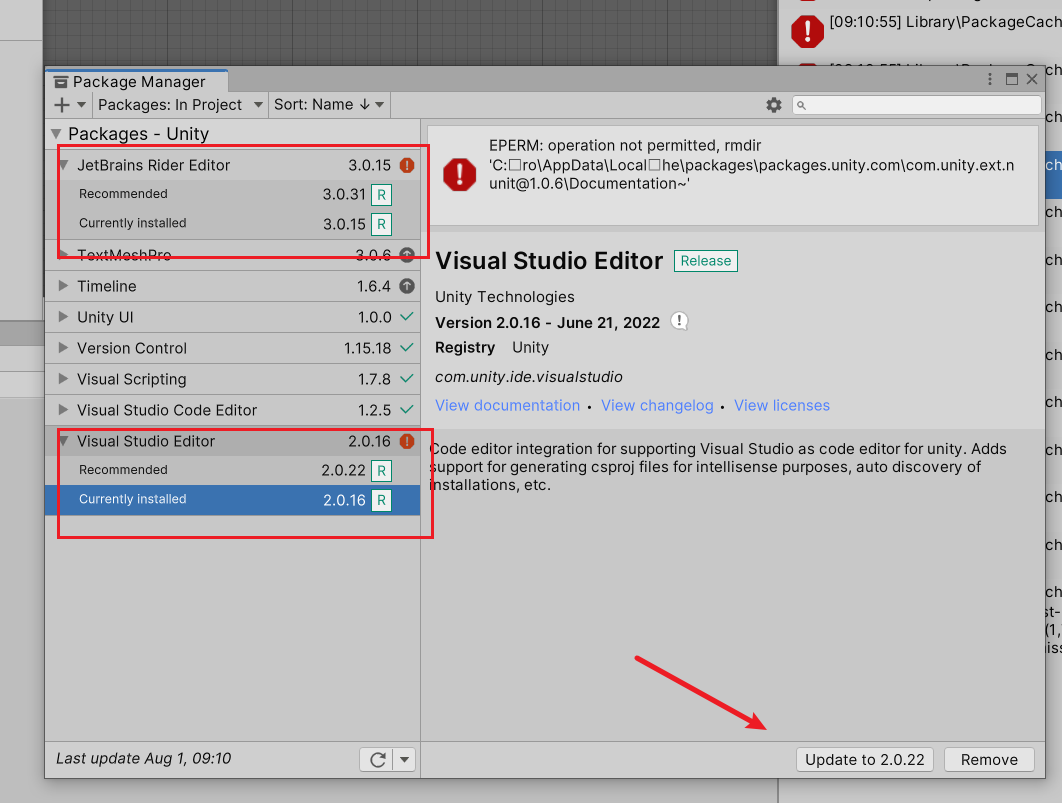Click the warning icon next to version date

[679, 321]
